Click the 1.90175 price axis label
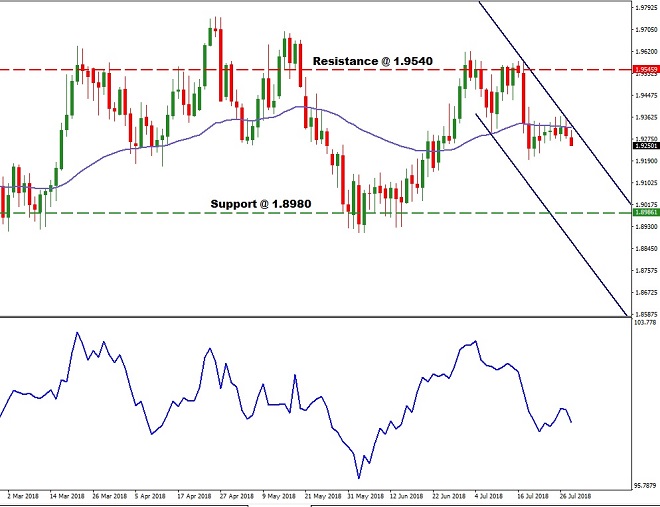Image resolution: width=660 pixels, height=507 pixels. click(x=647, y=204)
